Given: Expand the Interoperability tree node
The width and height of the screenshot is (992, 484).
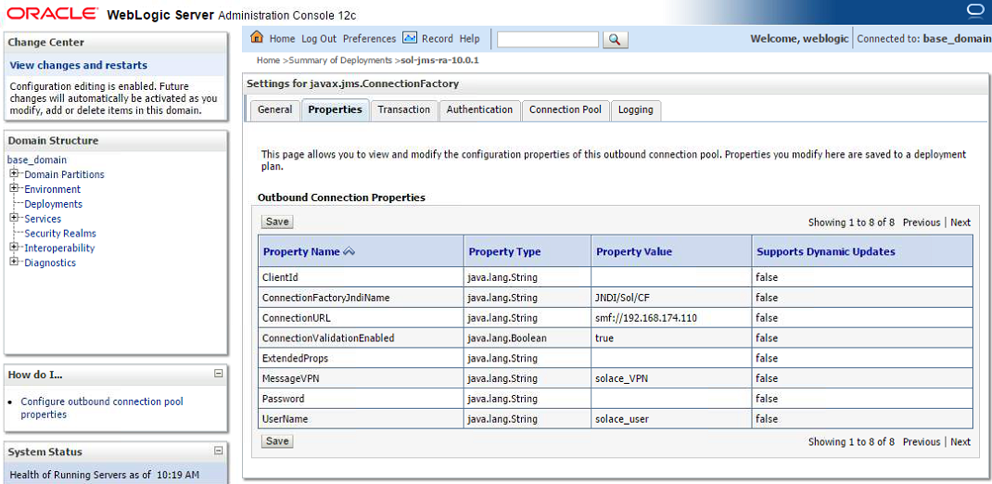Looking at the screenshot, I should [15, 248].
